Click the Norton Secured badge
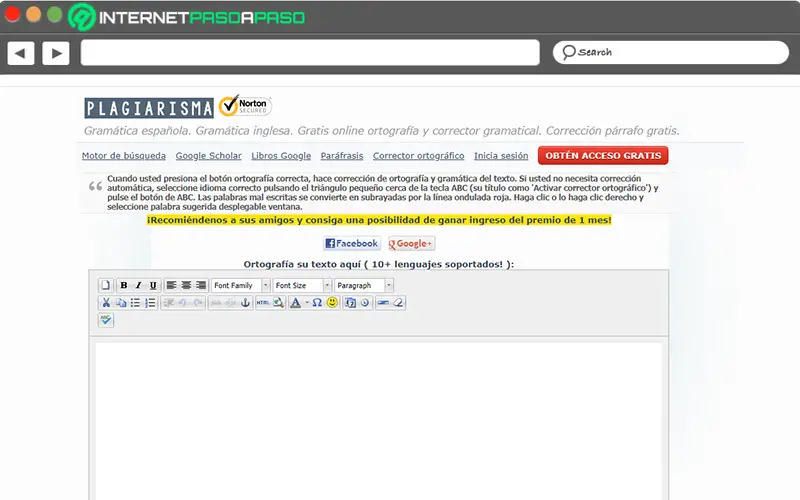Screen dimensions: 800x500 pos(245,106)
